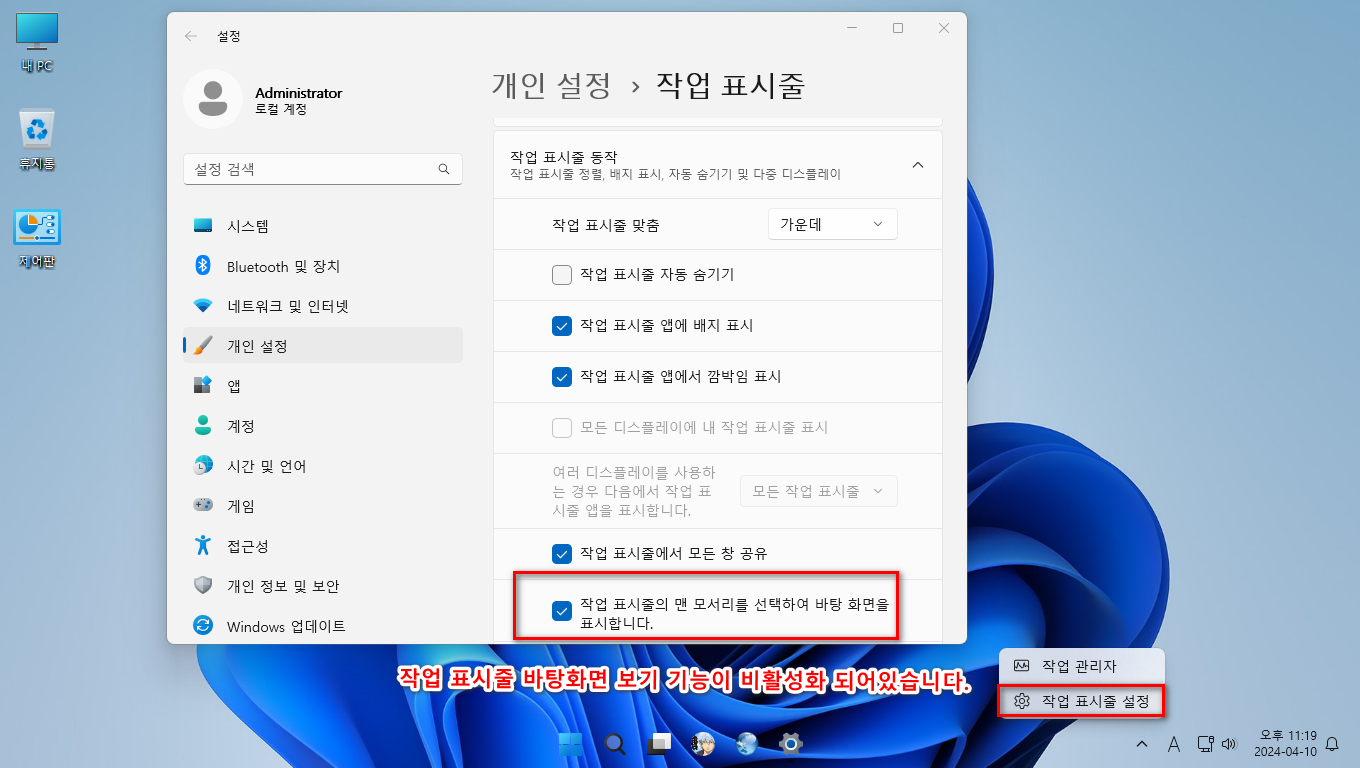Select 작업 관리자 in the context menu
The width and height of the screenshot is (1360, 768).
point(1081,666)
